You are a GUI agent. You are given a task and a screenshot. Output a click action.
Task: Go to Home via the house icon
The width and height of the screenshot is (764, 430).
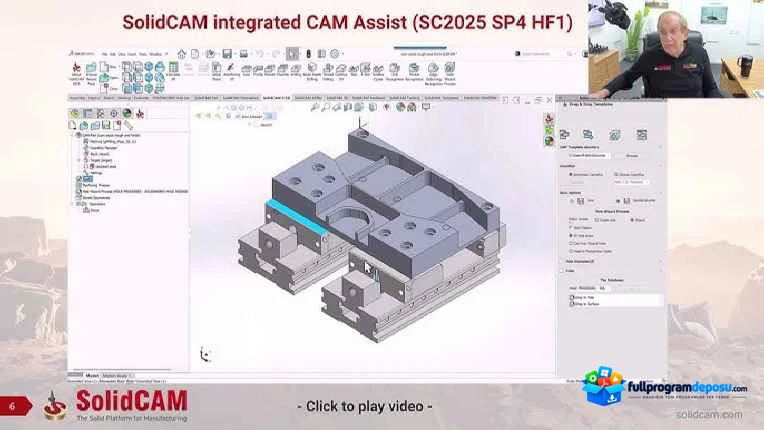coord(182,54)
